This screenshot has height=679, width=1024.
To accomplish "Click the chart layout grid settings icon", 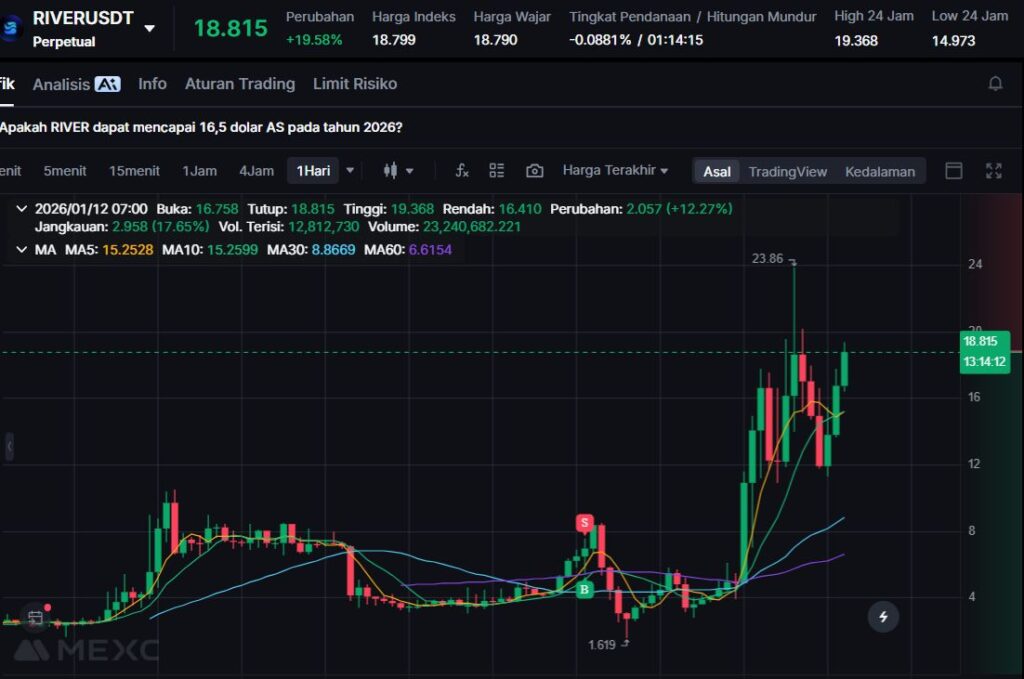I will point(497,171).
